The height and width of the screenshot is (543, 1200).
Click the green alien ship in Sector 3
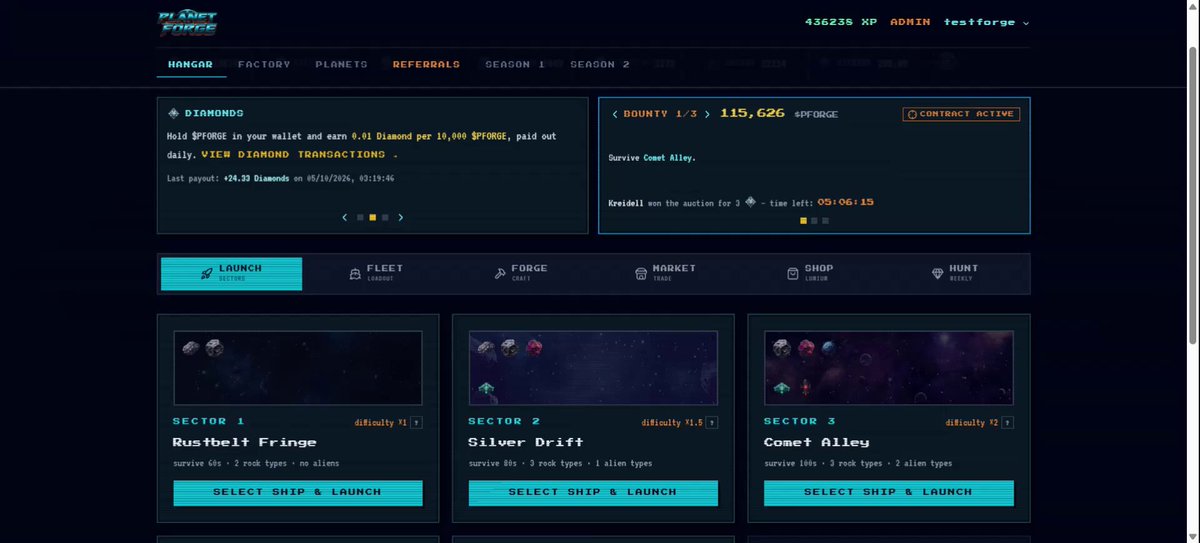(781, 387)
